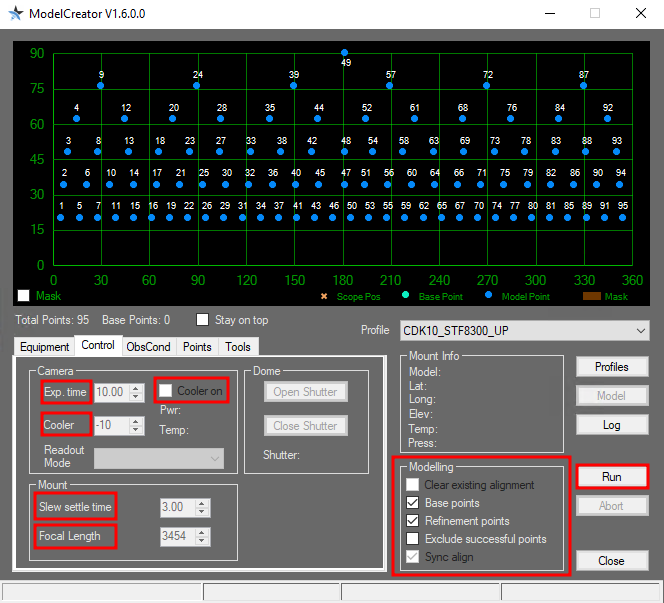664x603 pixels.
Task: Open the ObsCond tab
Action: (x=148, y=347)
